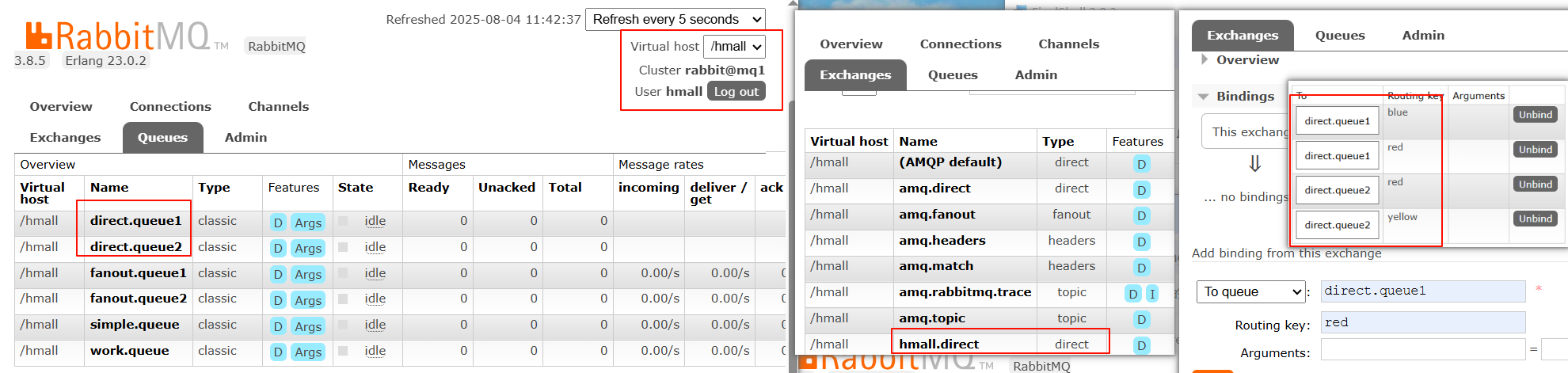The width and height of the screenshot is (1568, 373).
Task: Click the D badge of fanout.queue2
Action: click(278, 300)
